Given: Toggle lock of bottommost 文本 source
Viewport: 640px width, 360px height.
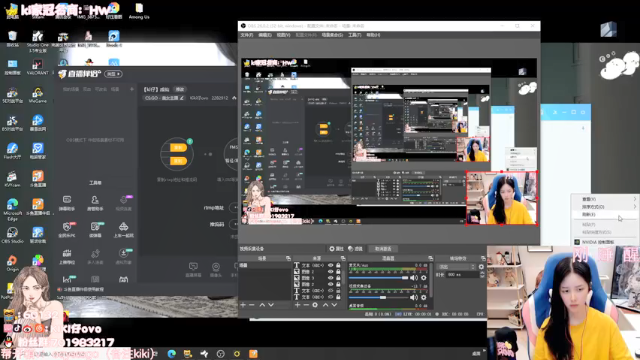Looking at the screenshot, I should click(x=338, y=297).
